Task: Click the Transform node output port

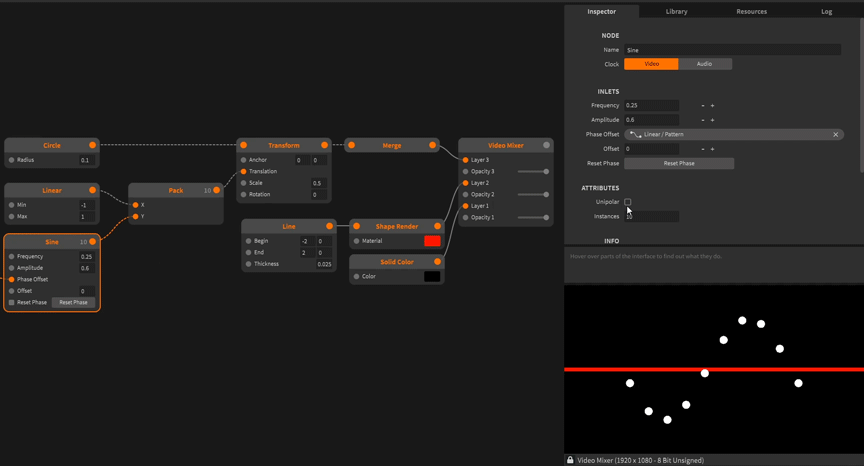Action: click(x=325, y=145)
